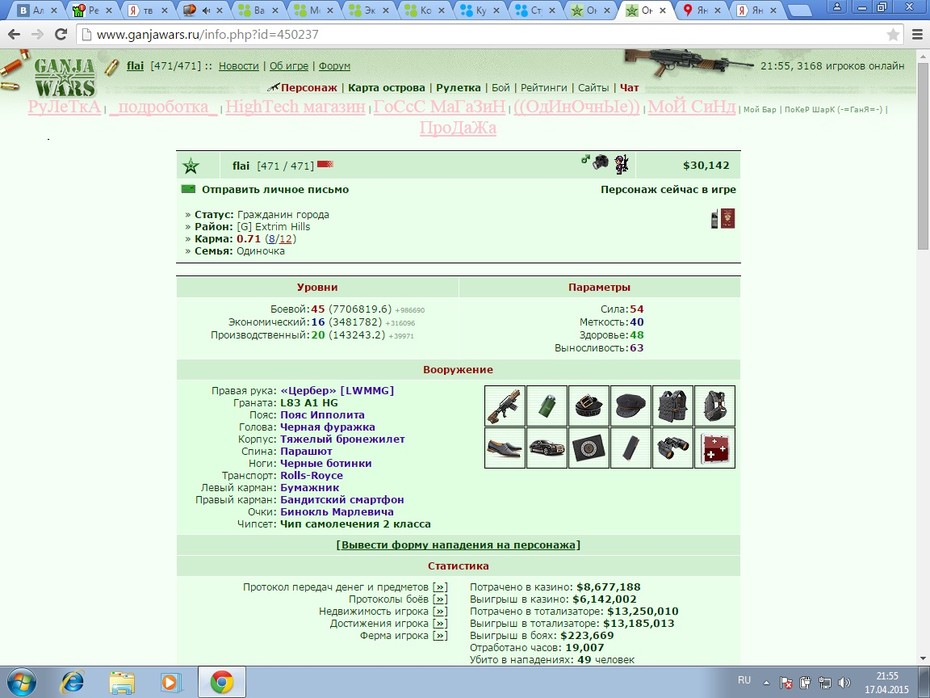Click the wallet (Бумажник) item icon
This screenshot has width=930, height=698.
(x=588, y=448)
